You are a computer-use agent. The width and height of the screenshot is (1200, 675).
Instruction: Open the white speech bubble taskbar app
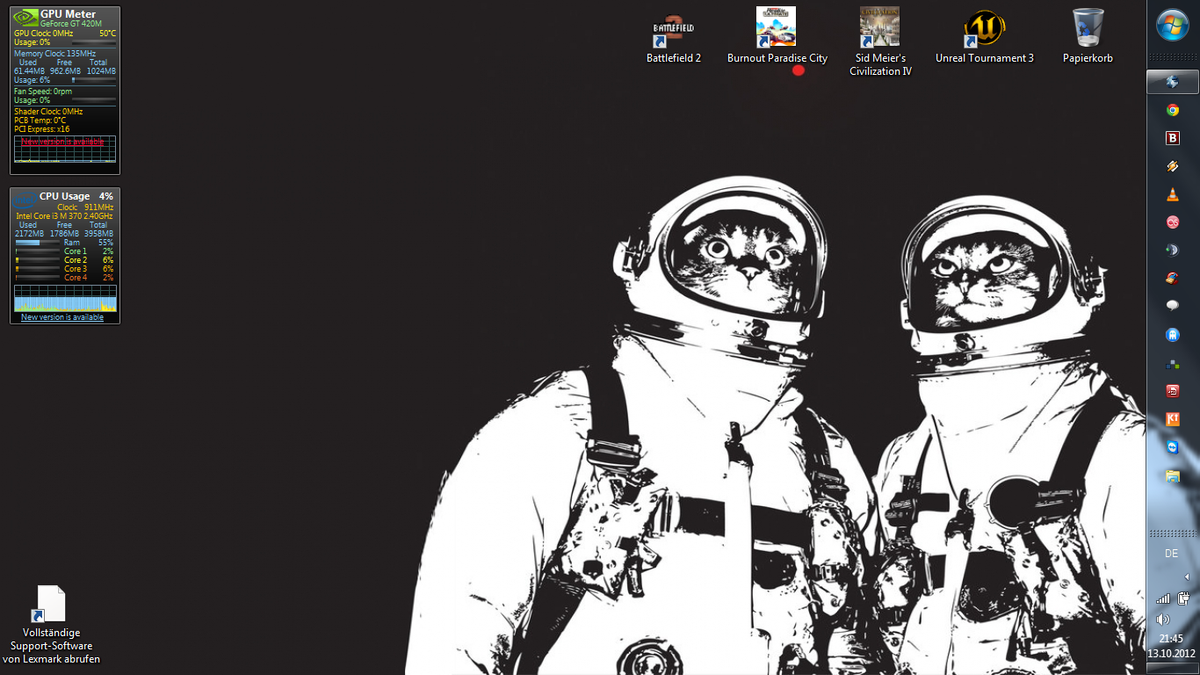[x=1172, y=306]
